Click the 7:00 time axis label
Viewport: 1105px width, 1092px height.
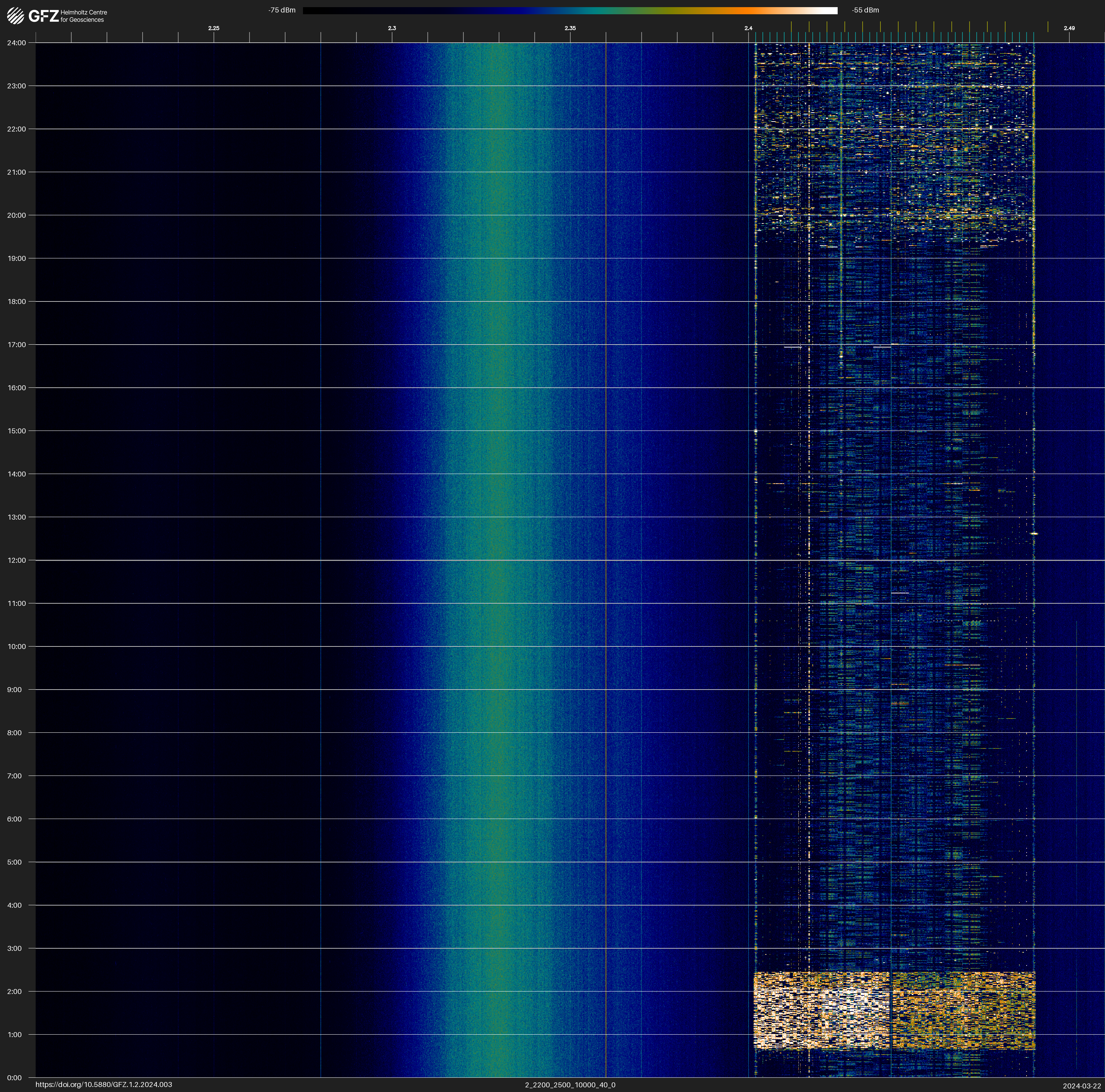click(x=14, y=776)
